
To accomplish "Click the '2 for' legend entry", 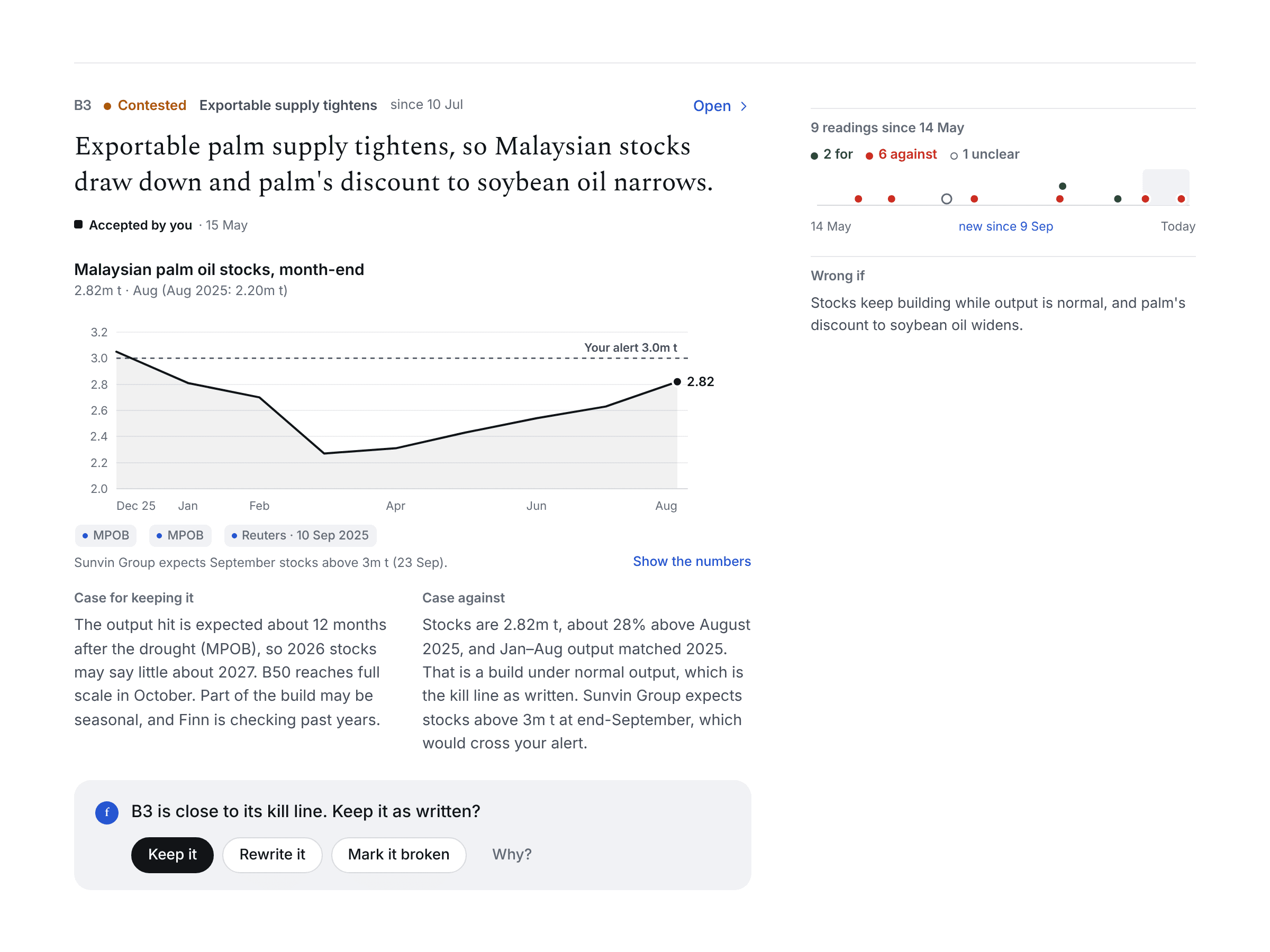I will pos(831,154).
